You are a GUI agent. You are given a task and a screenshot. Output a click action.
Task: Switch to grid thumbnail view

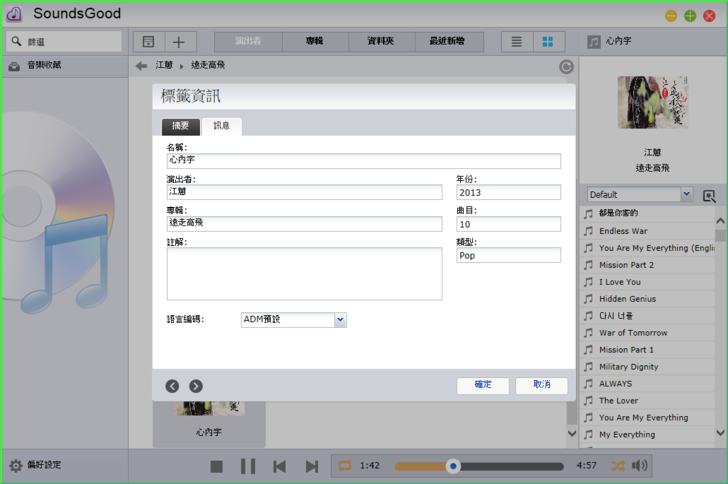tap(547, 42)
